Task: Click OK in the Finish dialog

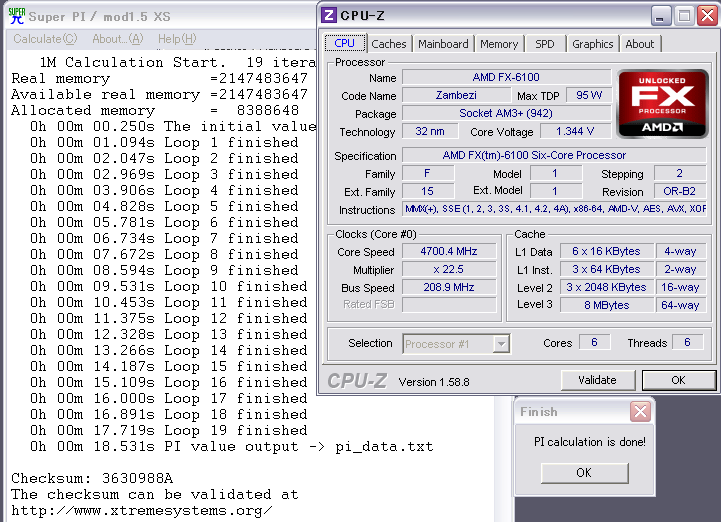Action: point(584,473)
